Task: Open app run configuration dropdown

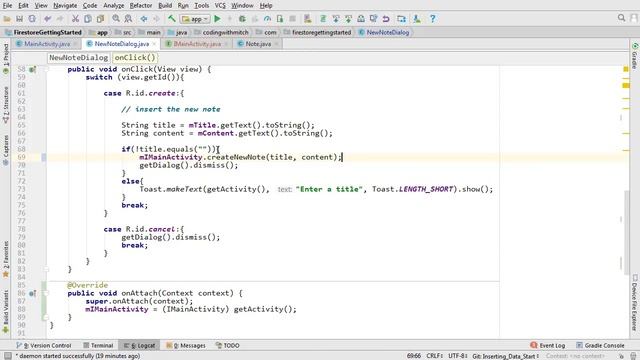Action: (x=196, y=19)
